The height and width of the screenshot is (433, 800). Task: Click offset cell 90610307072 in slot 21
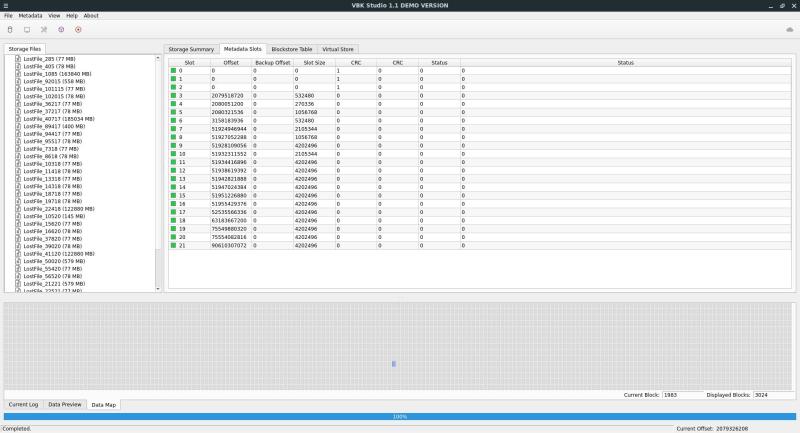click(229, 245)
